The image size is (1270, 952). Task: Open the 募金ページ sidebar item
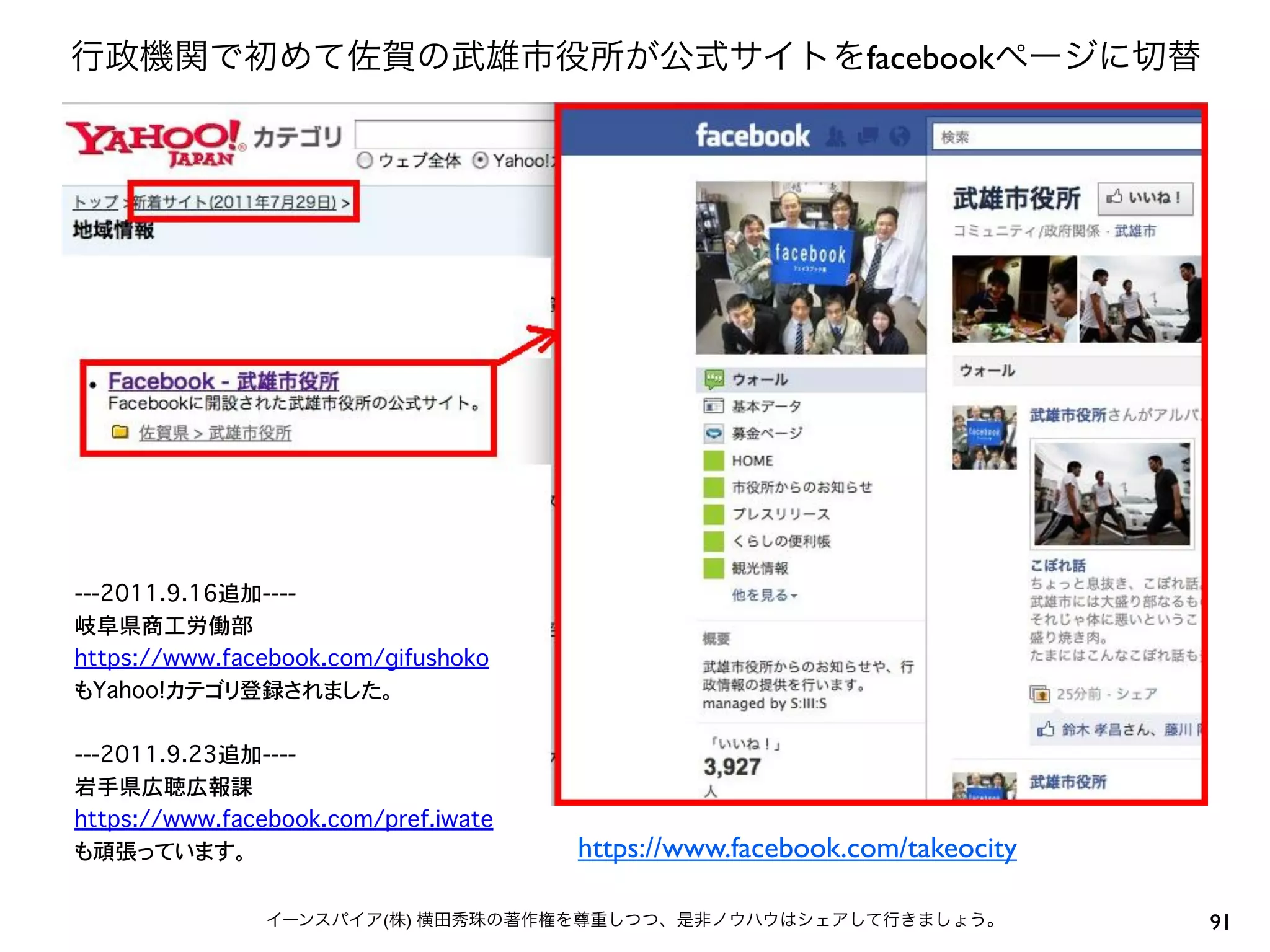click(767, 433)
